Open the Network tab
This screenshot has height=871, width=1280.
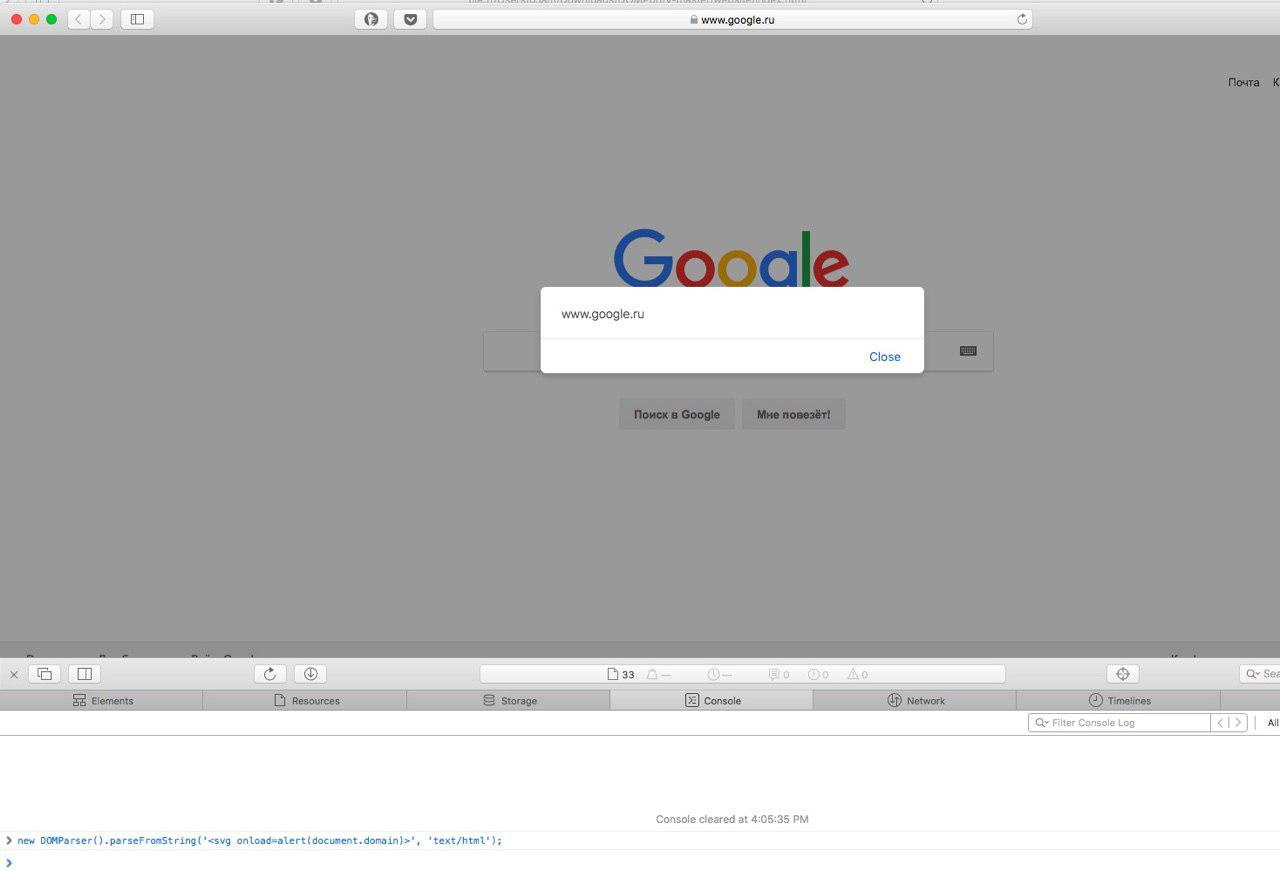point(915,700)
